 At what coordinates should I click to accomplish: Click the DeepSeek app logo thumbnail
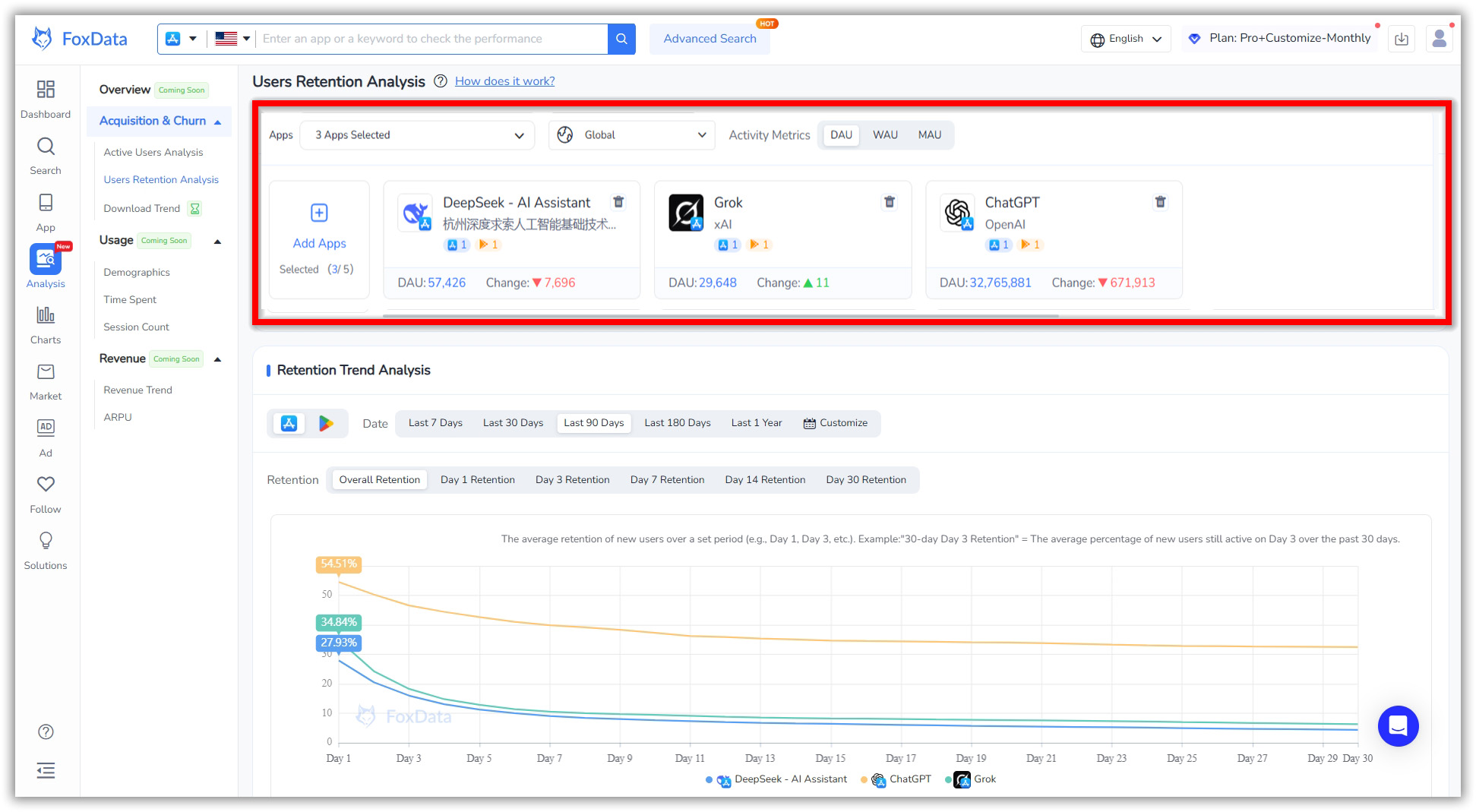pyautogui.click(x=416, y=213)
